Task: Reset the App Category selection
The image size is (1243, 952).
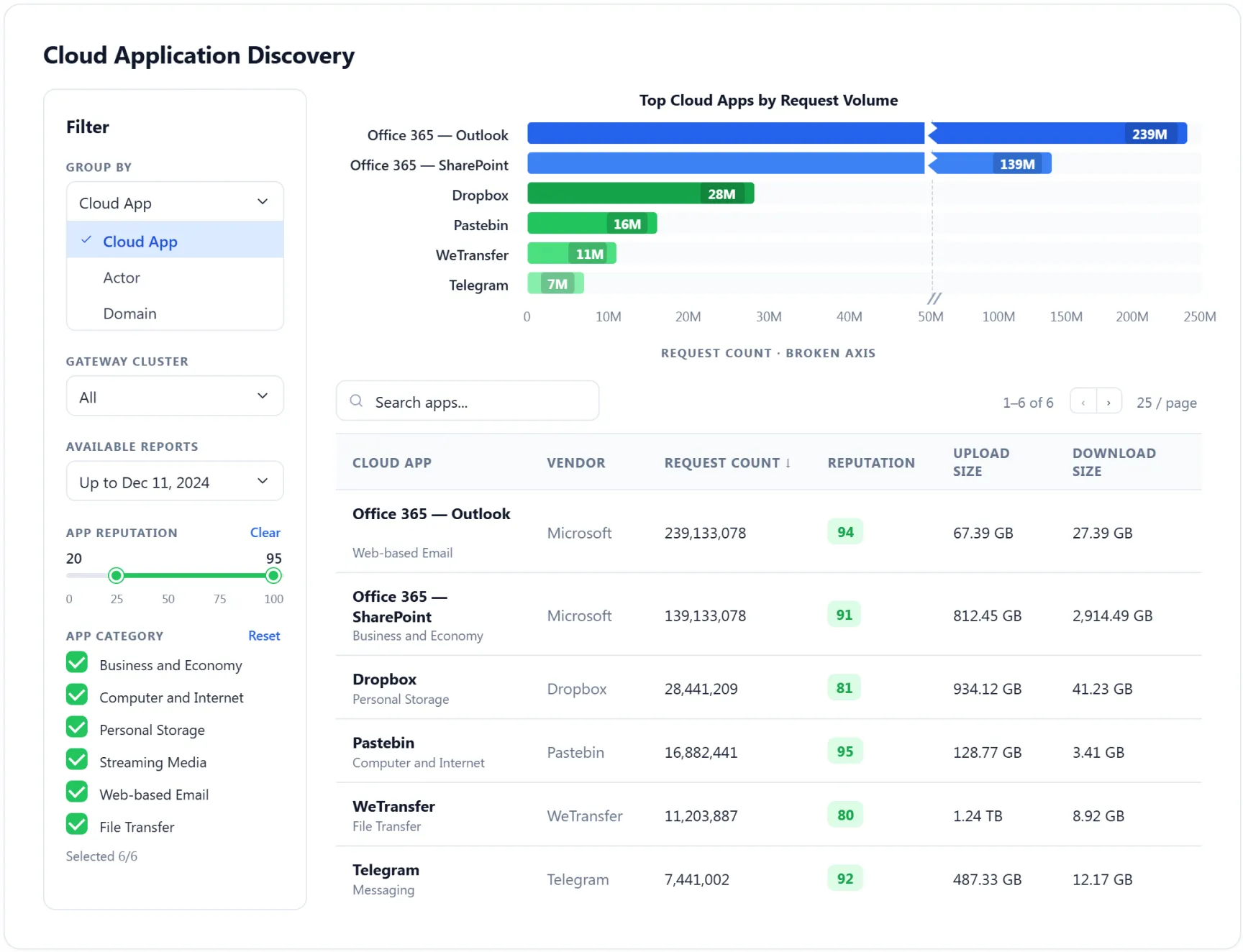Action: coord(264,636)
